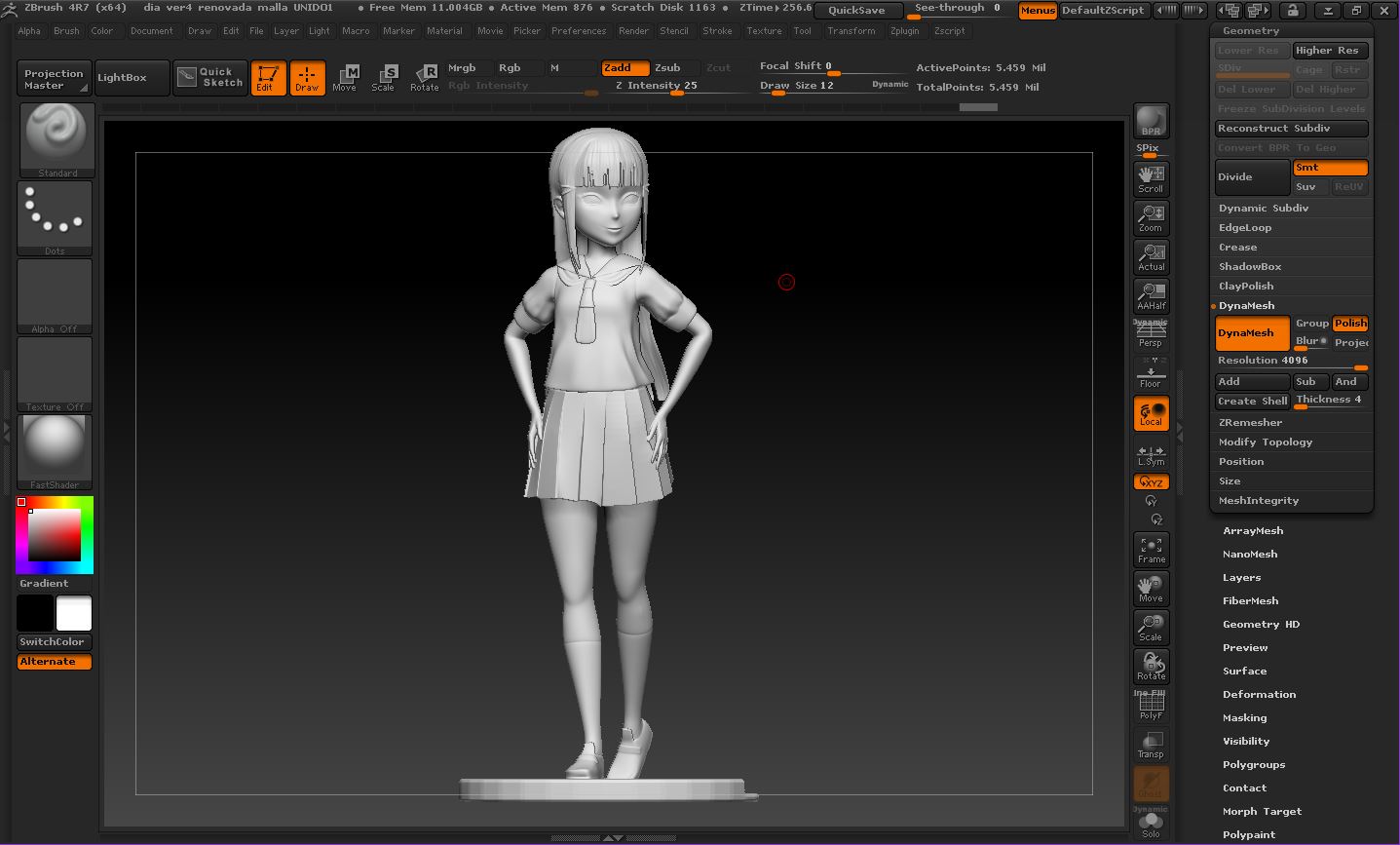Click the Scale view icon in right shelf

tap(1152, 628)
